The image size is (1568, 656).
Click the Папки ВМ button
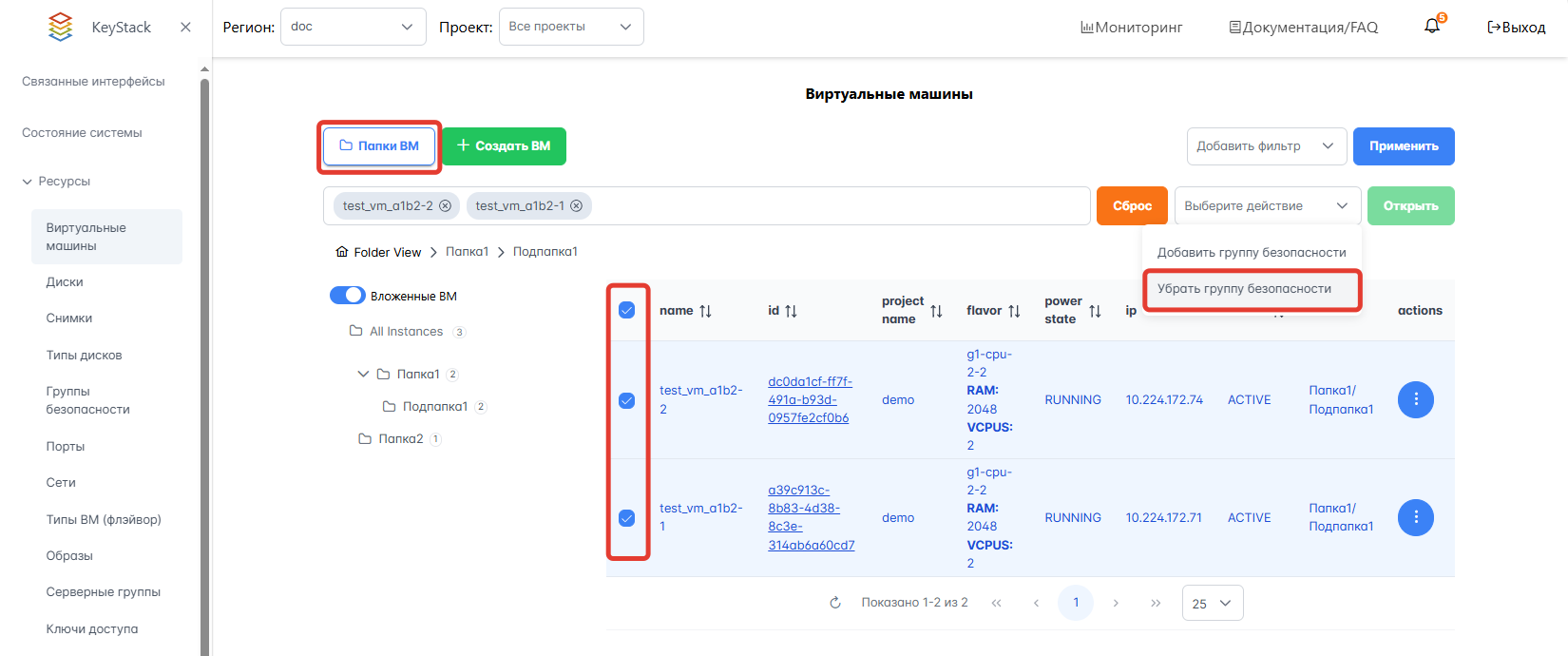click(379, 146)
